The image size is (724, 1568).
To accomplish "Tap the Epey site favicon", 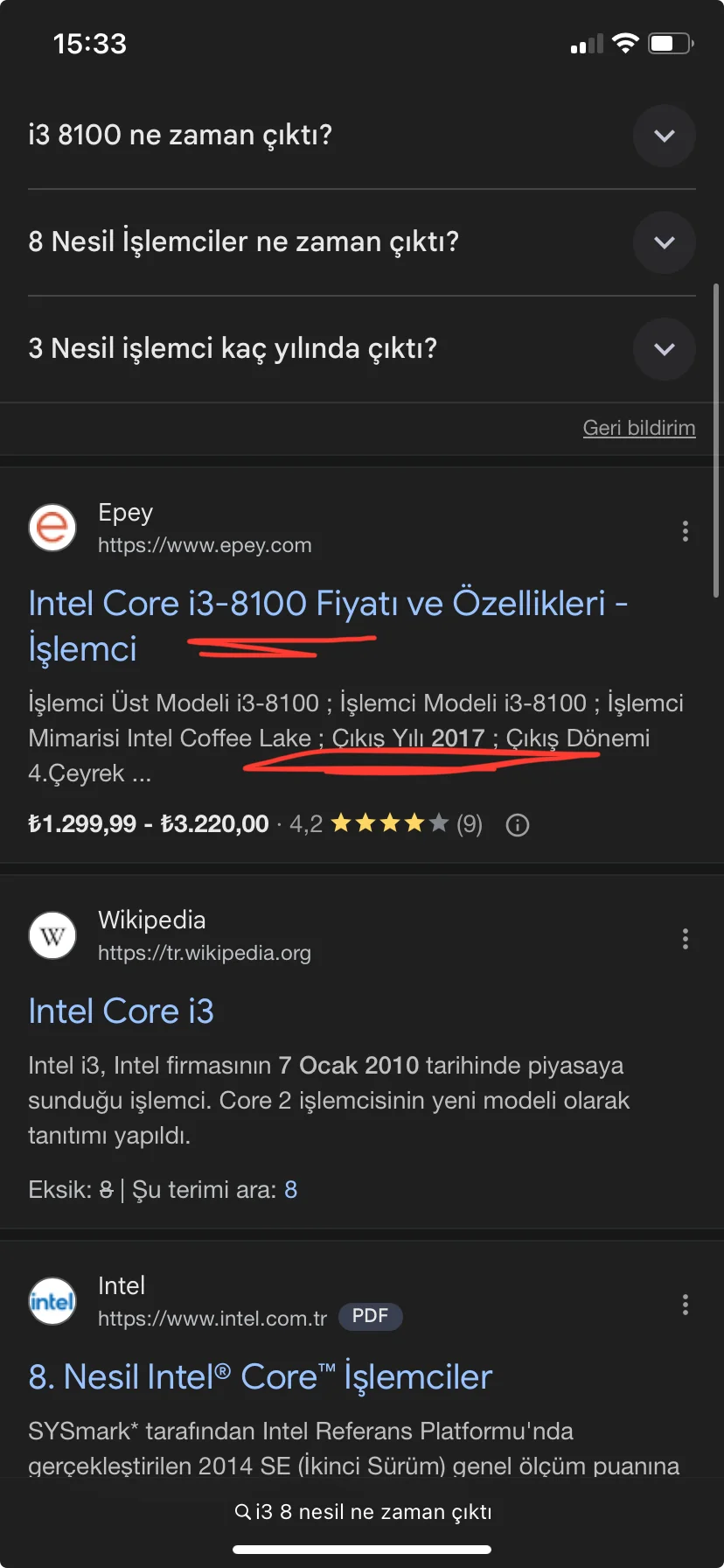I will pyautogui.click(x=52, y=528).
